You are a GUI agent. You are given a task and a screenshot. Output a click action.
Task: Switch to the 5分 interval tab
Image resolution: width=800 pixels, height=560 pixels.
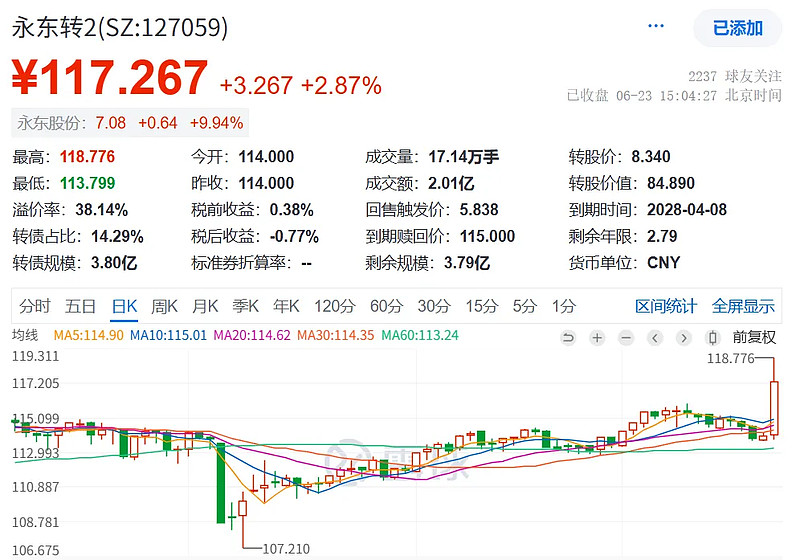[x=524, y=307]
